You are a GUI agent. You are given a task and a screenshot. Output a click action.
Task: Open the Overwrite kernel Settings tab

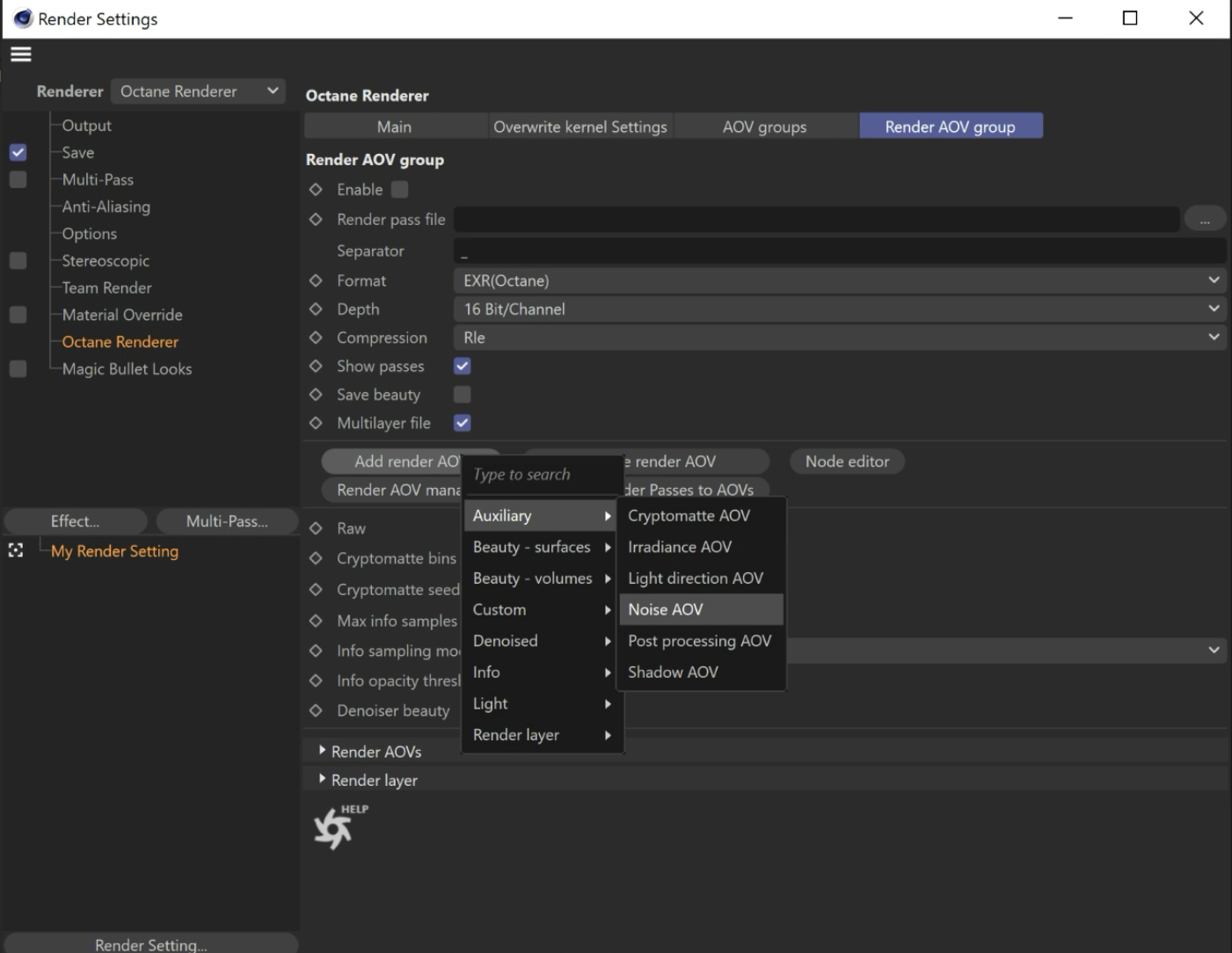580,127
